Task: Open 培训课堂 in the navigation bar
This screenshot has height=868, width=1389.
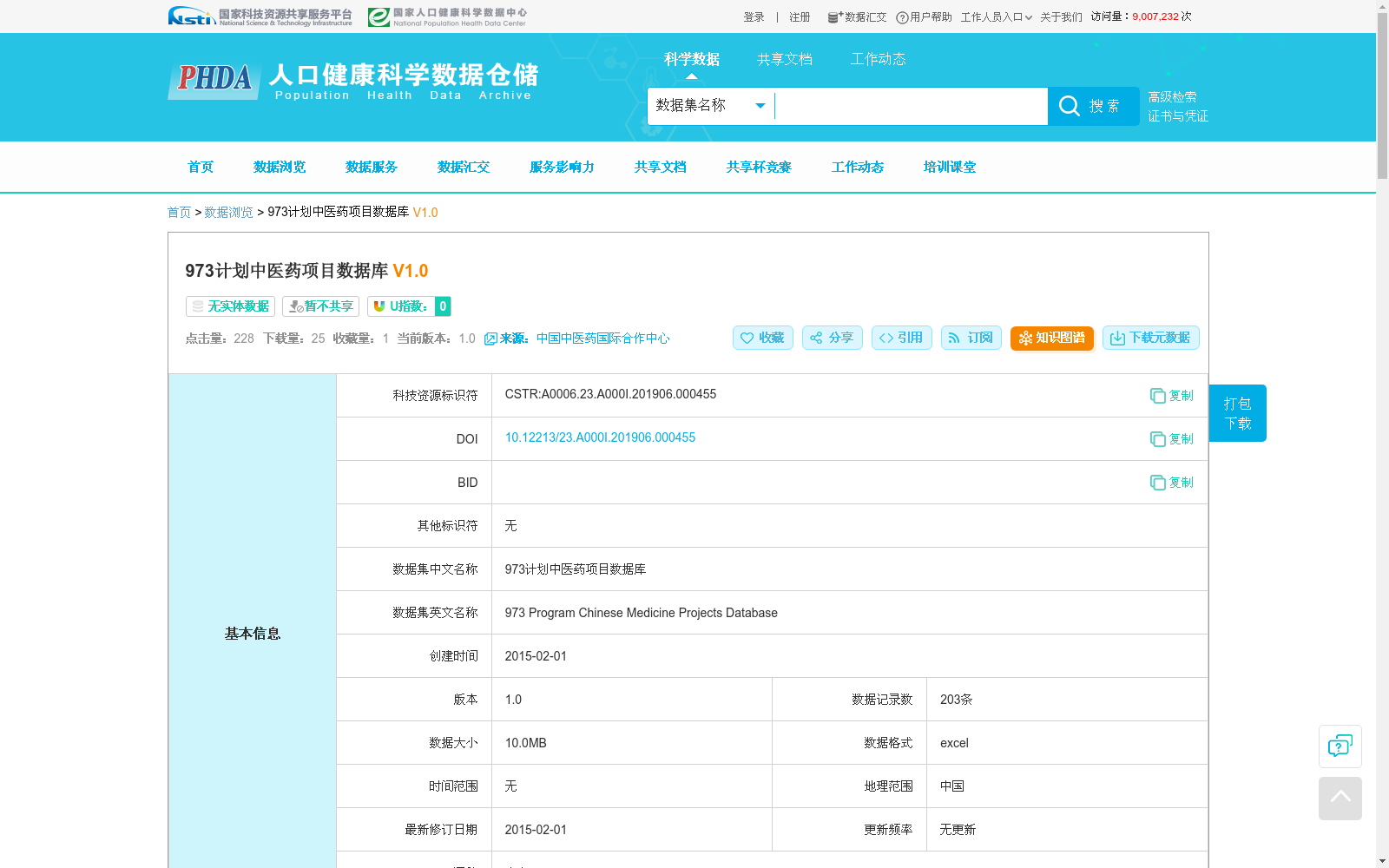Action: pyautogui.click(x=950, y=167)
